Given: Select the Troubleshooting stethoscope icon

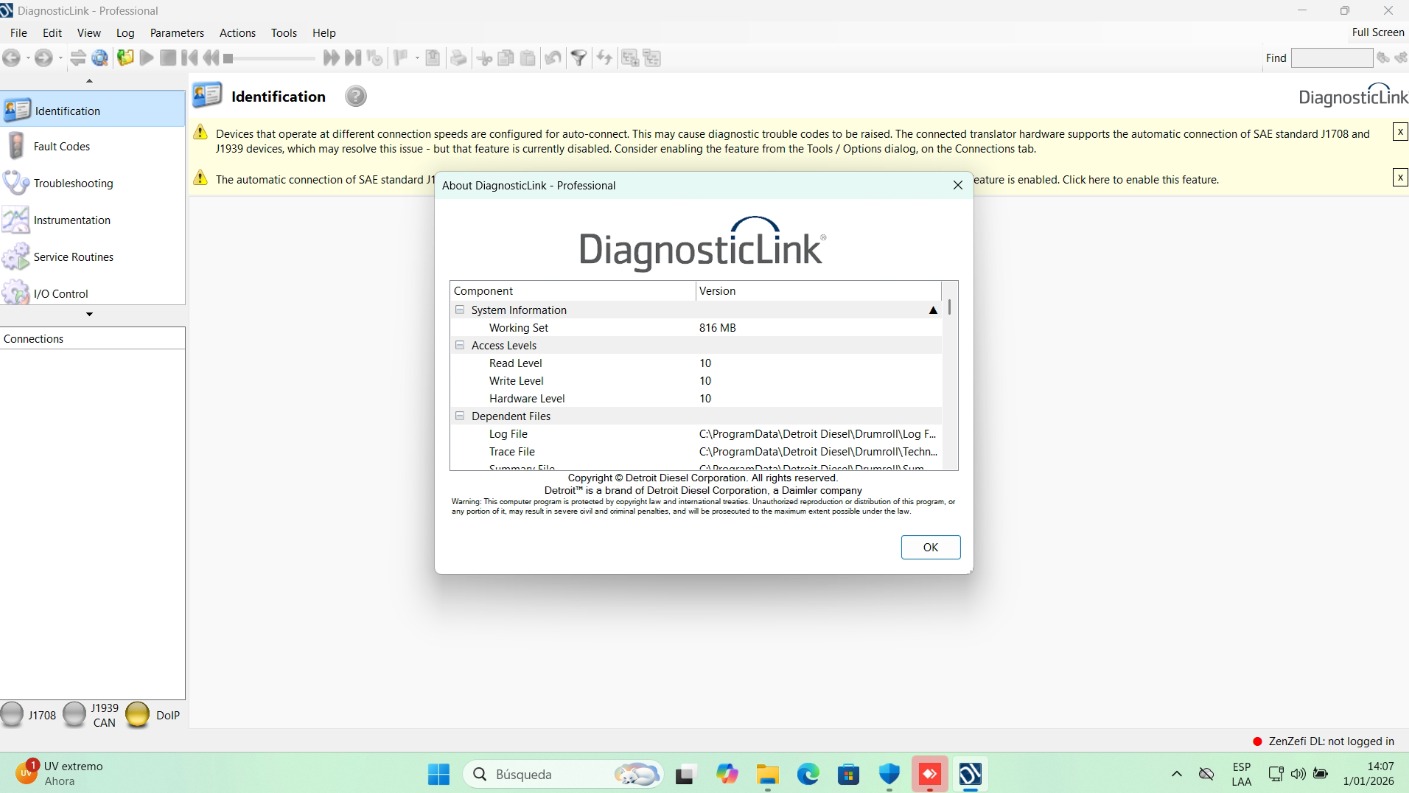Looking at the screenshot, I should [16, 183].
